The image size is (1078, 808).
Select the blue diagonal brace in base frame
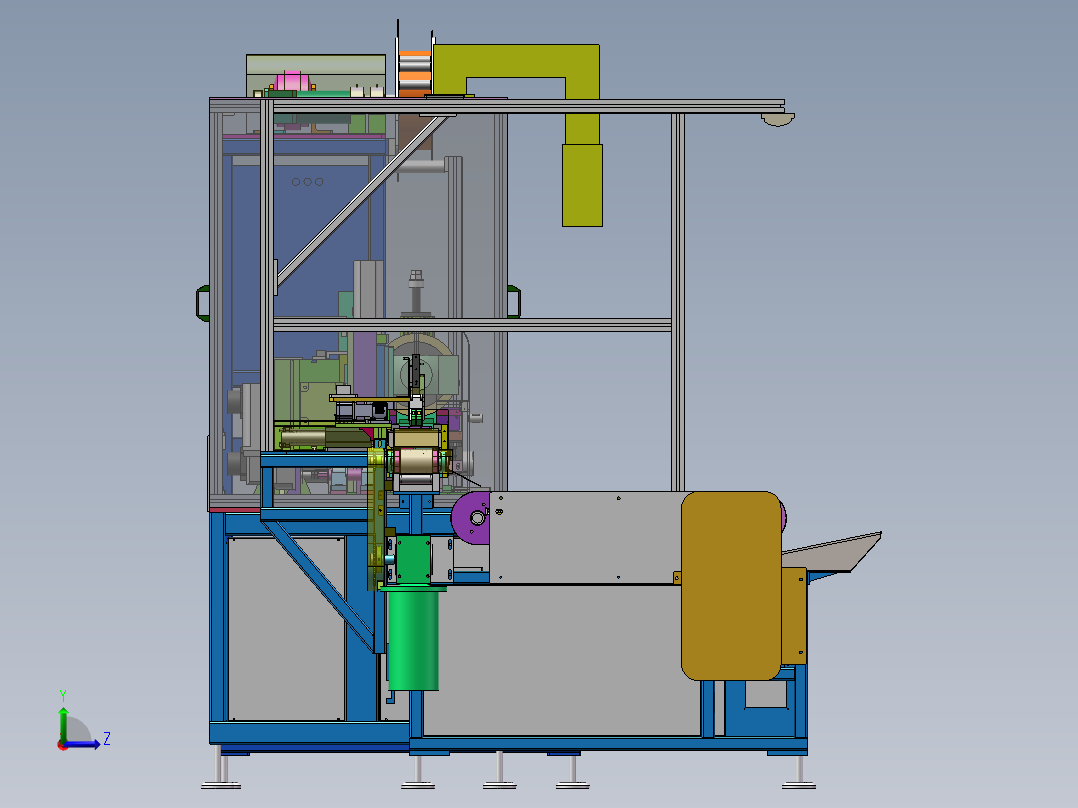click(320, 586)
